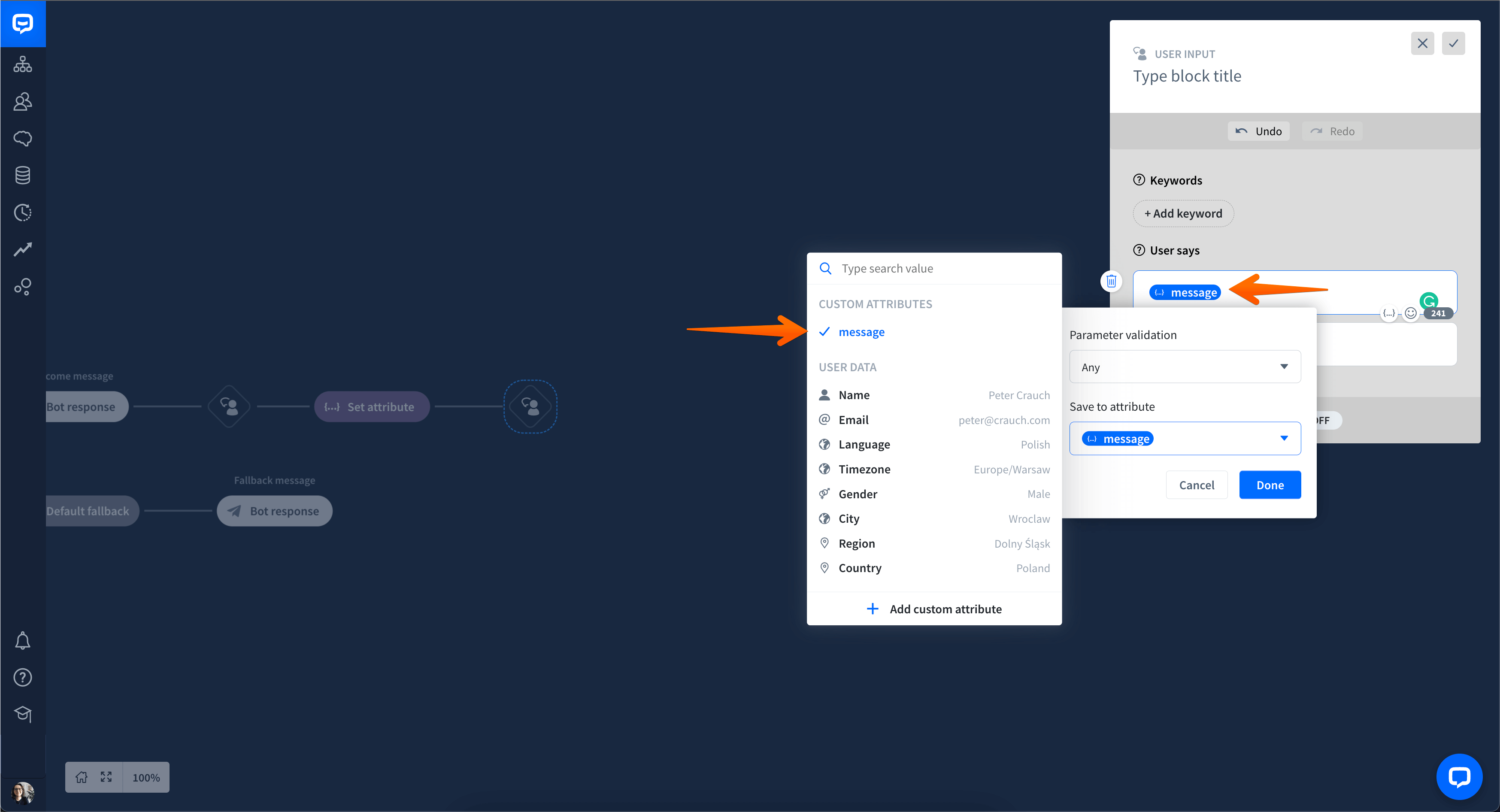Click the Keywords help question icon
The height and width of the screenshot is (812, 1500).
coord(1139,180)
